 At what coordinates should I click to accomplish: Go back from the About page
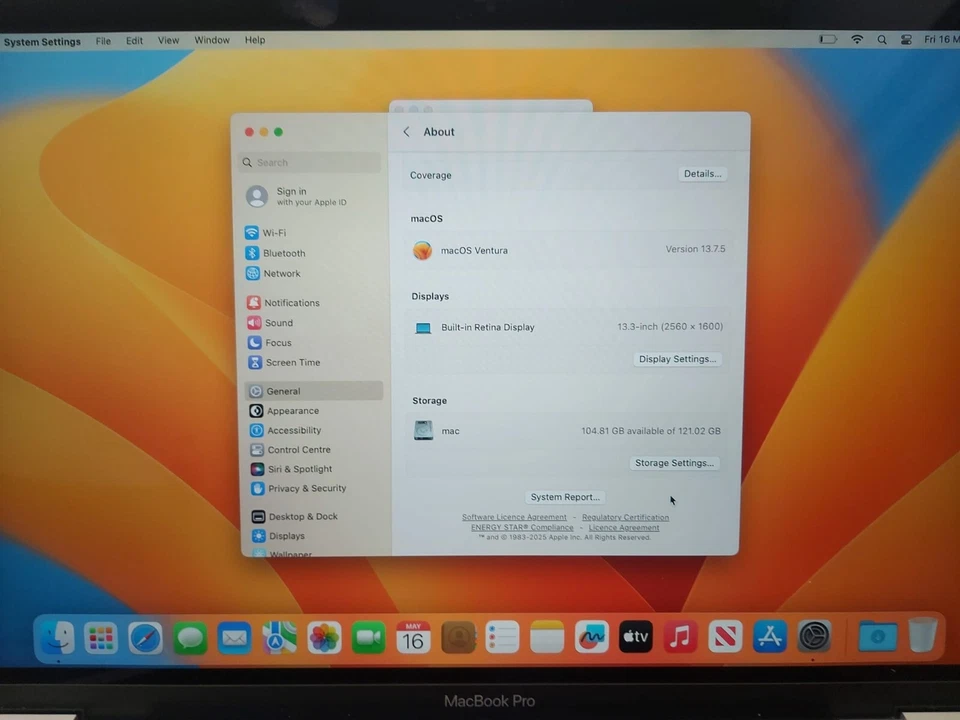tap(407, 132)
